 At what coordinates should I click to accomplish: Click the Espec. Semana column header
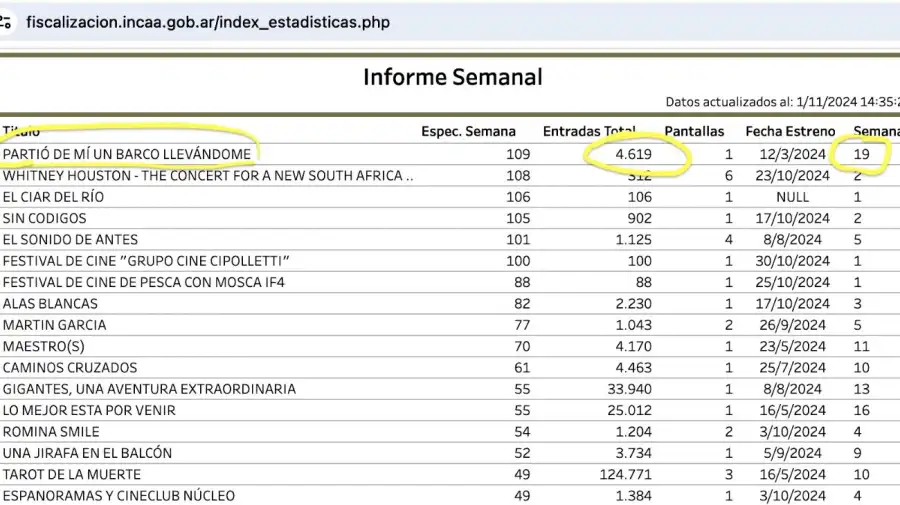point(468,131)
